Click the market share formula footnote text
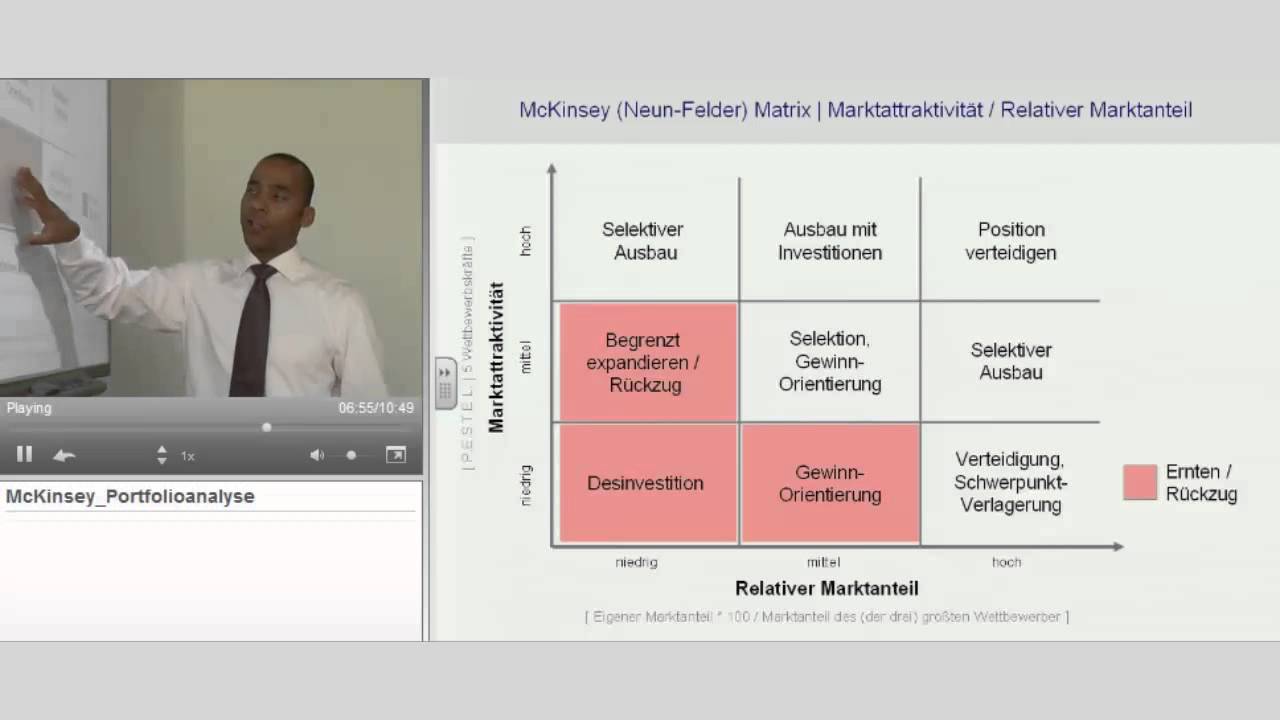 pyautogui.click(x=827, y=617)
